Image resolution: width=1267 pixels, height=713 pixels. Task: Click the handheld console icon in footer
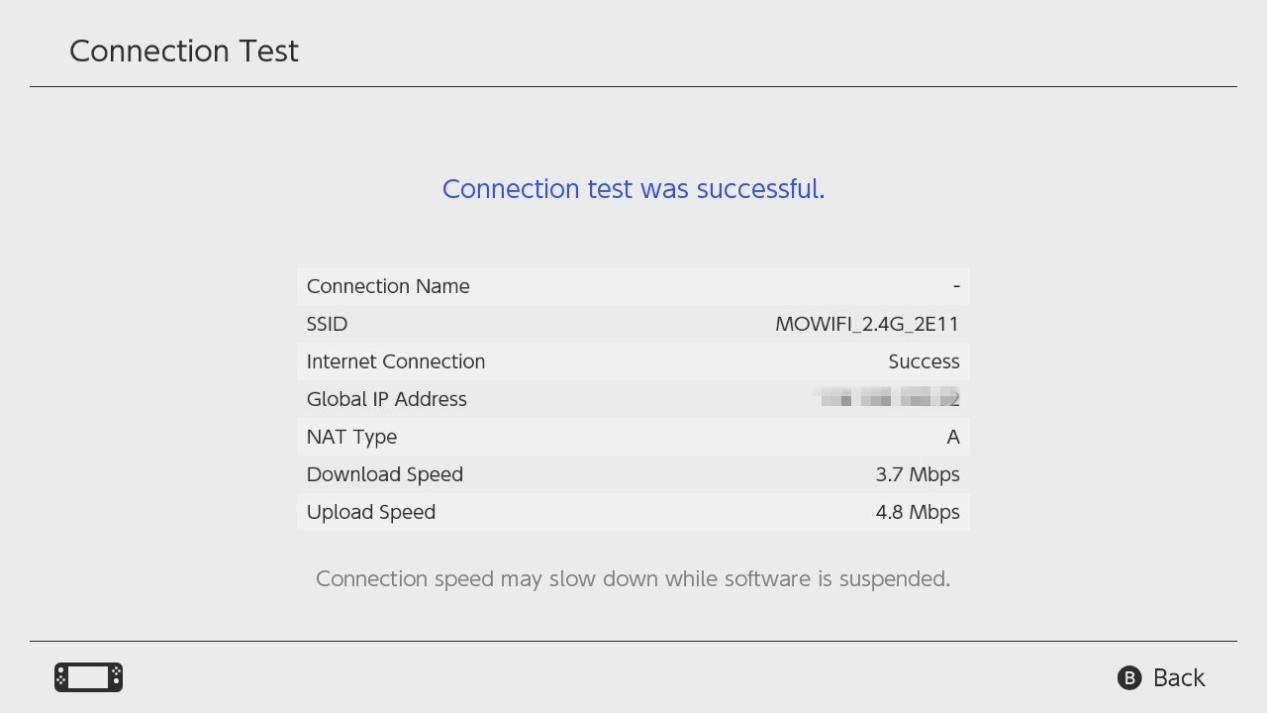coord(88,677)
